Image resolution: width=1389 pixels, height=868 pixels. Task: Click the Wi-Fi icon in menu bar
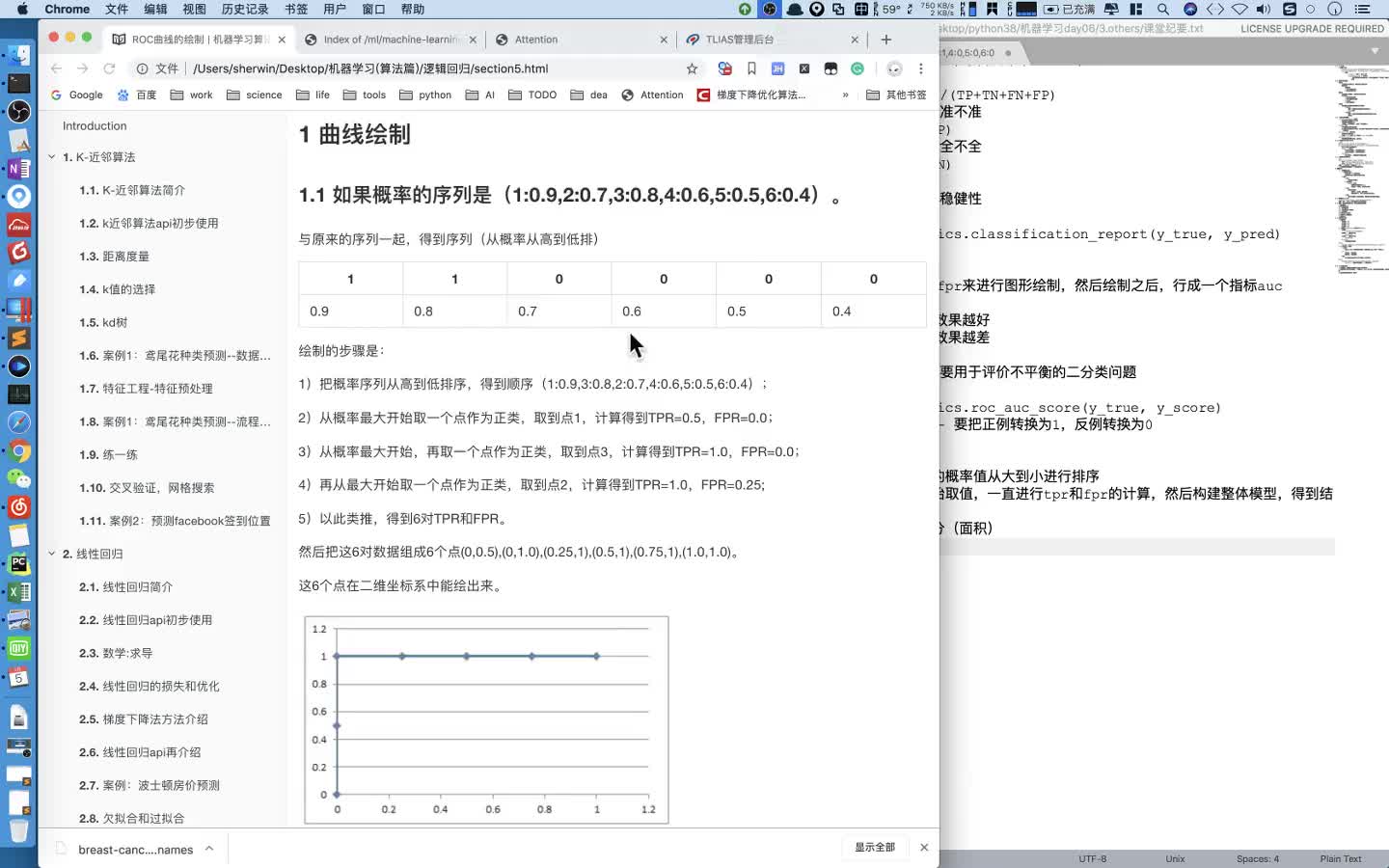point(1239,9)
